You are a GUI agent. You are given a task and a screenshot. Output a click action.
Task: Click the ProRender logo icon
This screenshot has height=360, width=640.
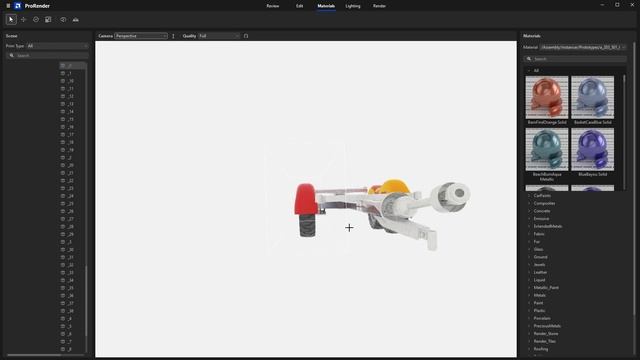click(18, 6)
